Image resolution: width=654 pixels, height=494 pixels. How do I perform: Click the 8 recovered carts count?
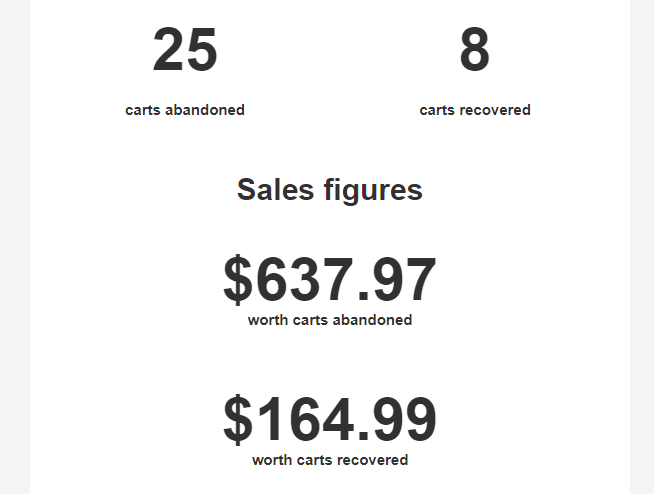(475, 50)
